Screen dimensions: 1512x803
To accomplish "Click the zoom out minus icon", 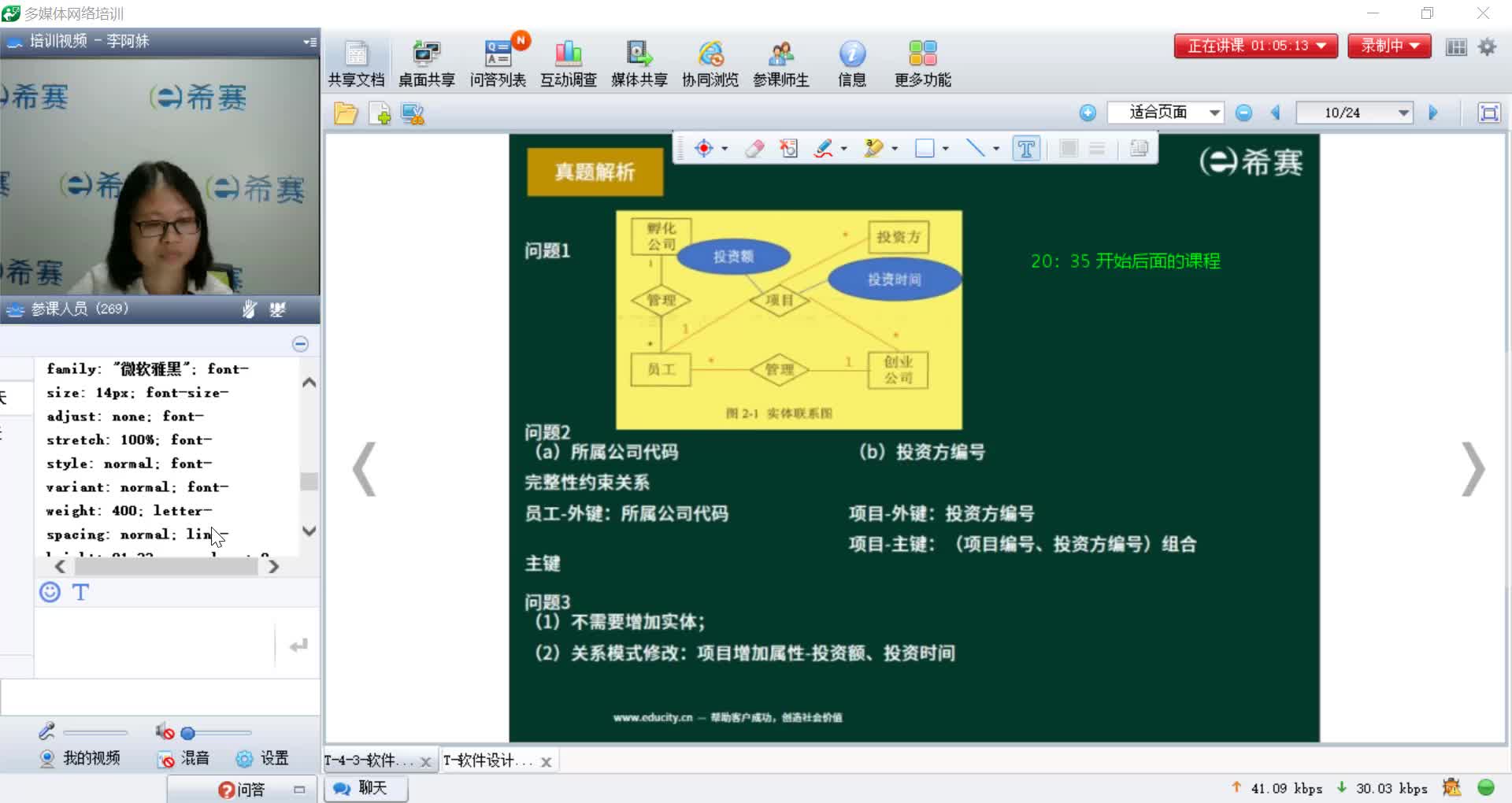I will (1243, 113).
